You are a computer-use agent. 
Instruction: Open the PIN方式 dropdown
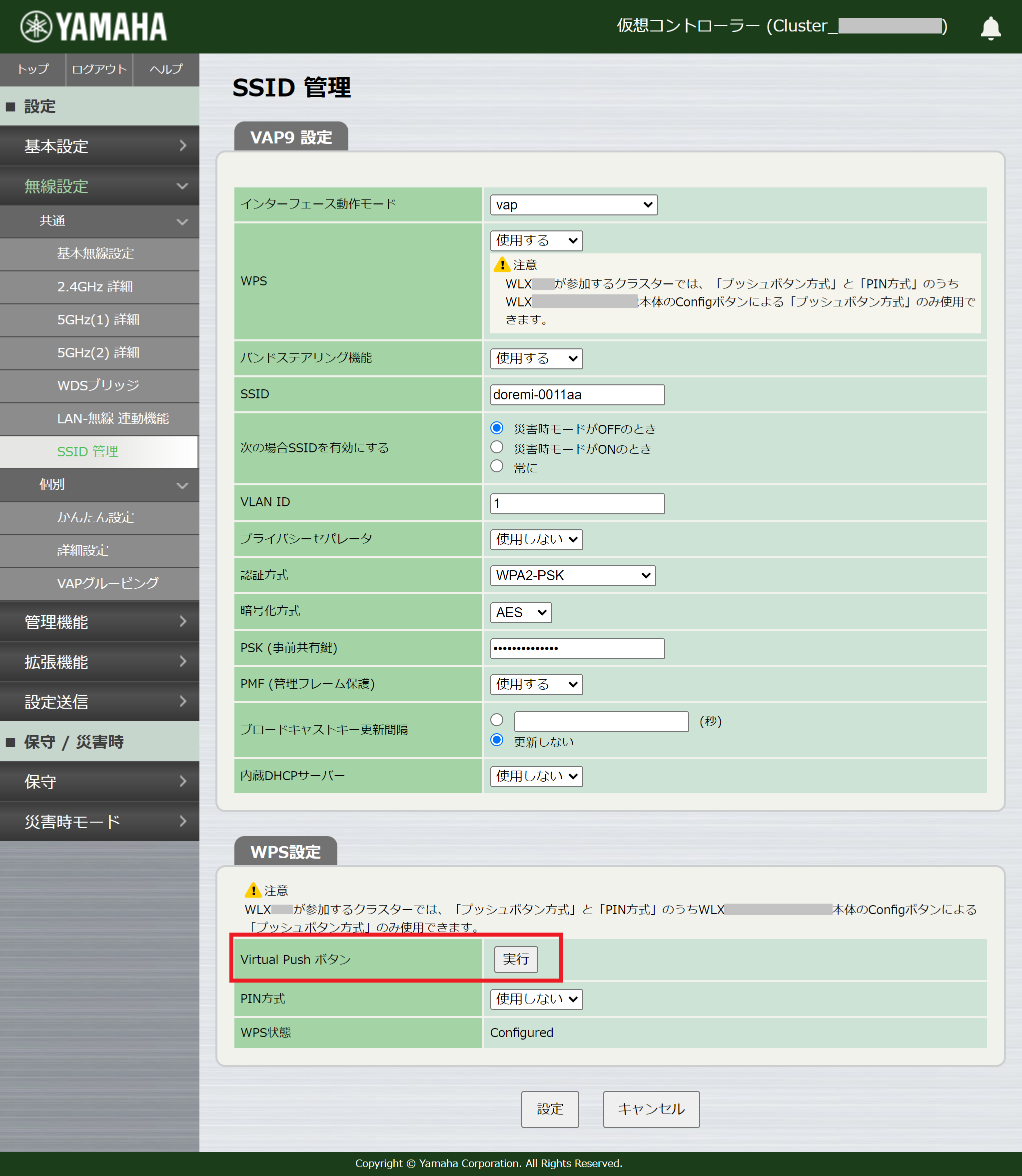(x=536, y=999)
